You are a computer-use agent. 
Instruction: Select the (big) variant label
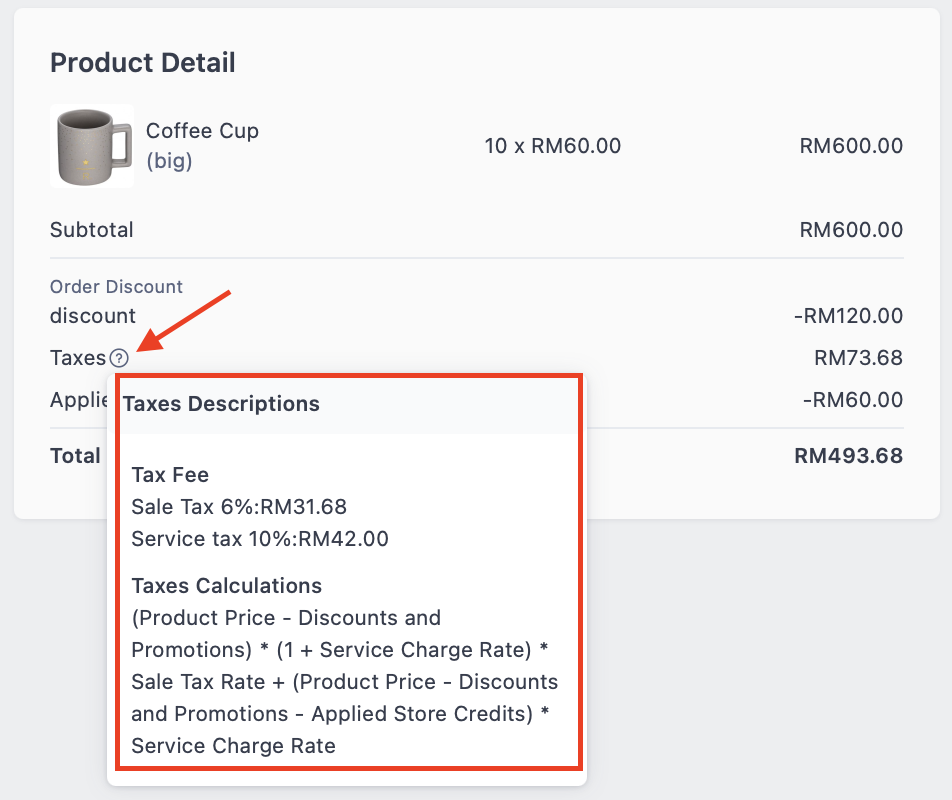[x=169, y=161]
